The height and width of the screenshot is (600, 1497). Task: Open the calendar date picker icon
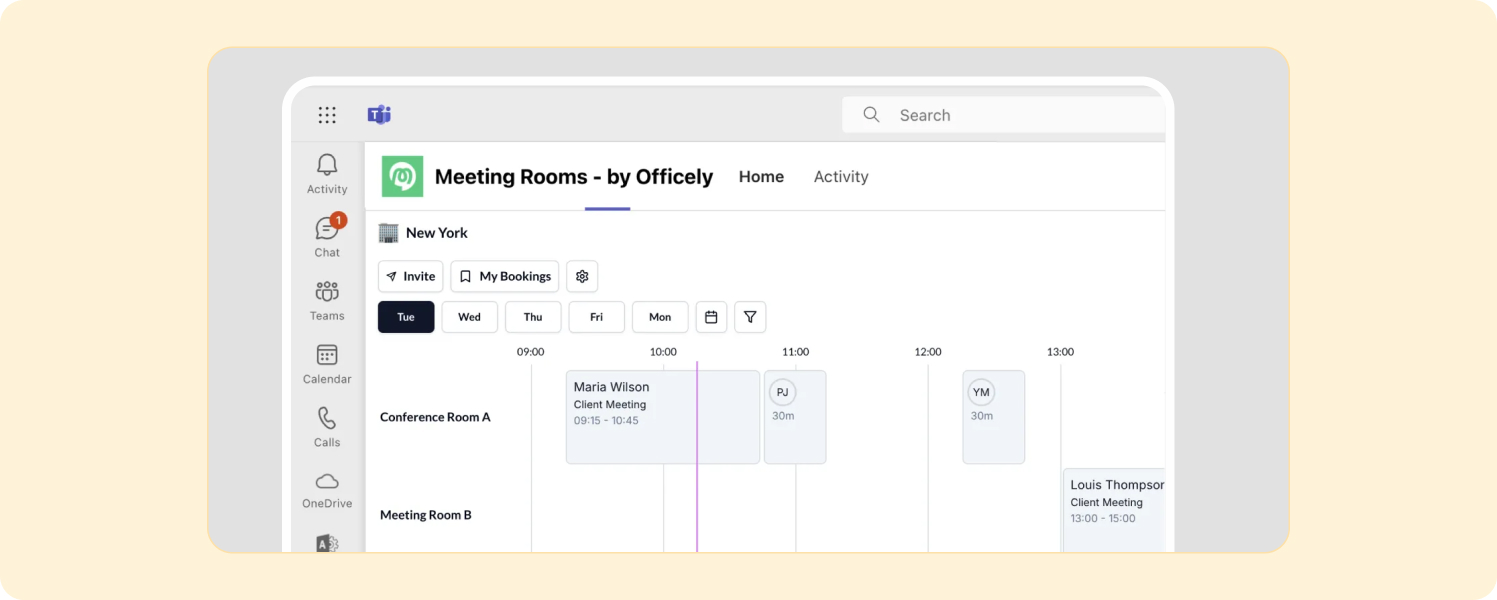click(711, 317)
